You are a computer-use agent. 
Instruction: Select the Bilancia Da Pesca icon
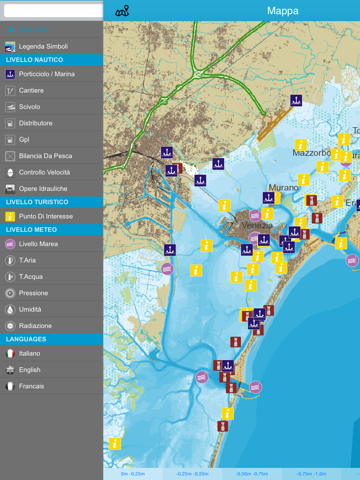[x=10, y=156]
